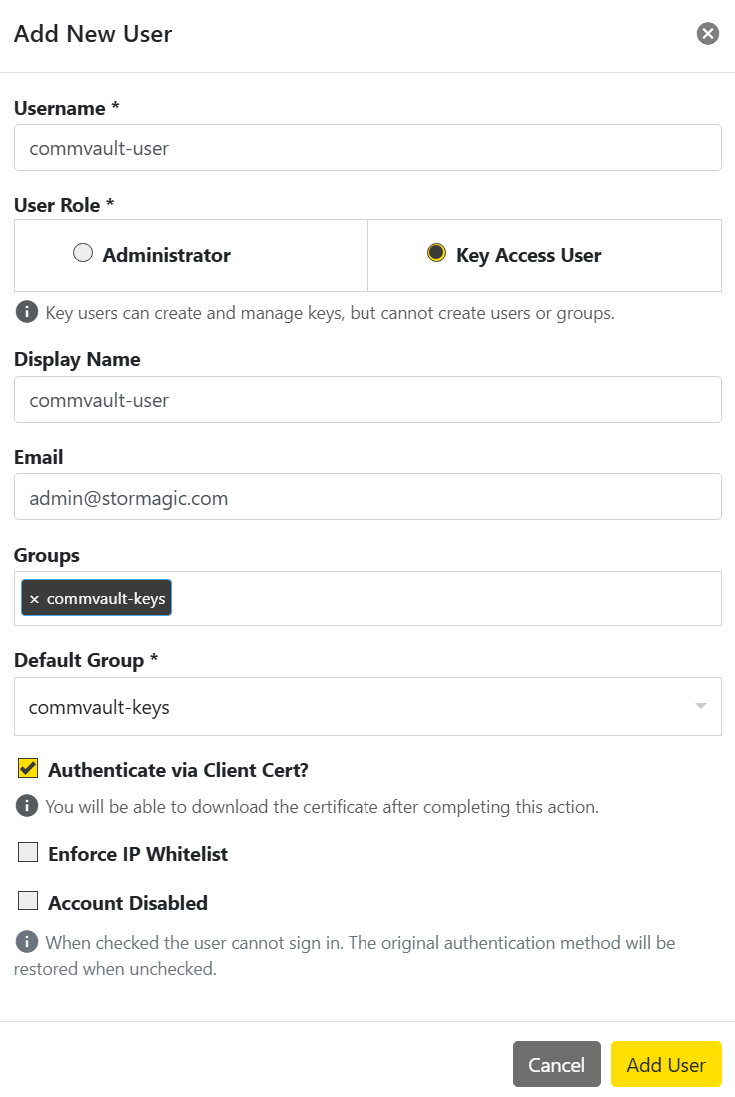This screenshot has height=1097, width=735.
Task: Focus the Display Name input field
Action: (x=368, y=399)
